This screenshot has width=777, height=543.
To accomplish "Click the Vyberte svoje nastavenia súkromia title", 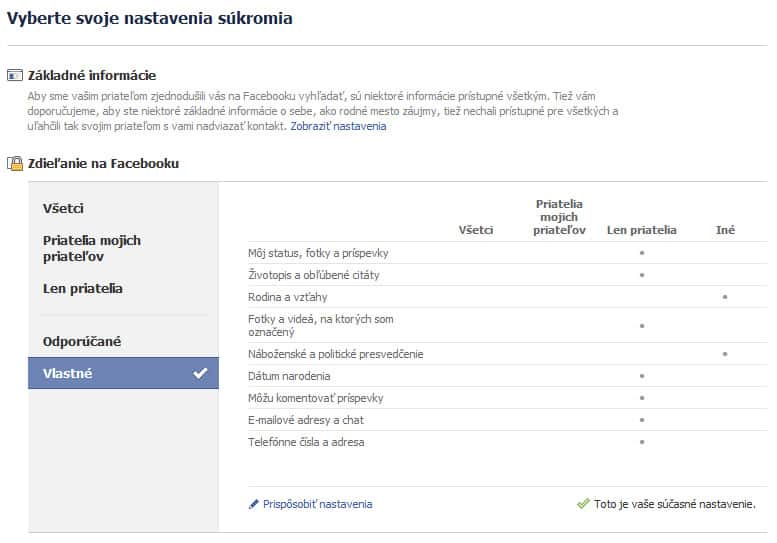I will (149, 18).
